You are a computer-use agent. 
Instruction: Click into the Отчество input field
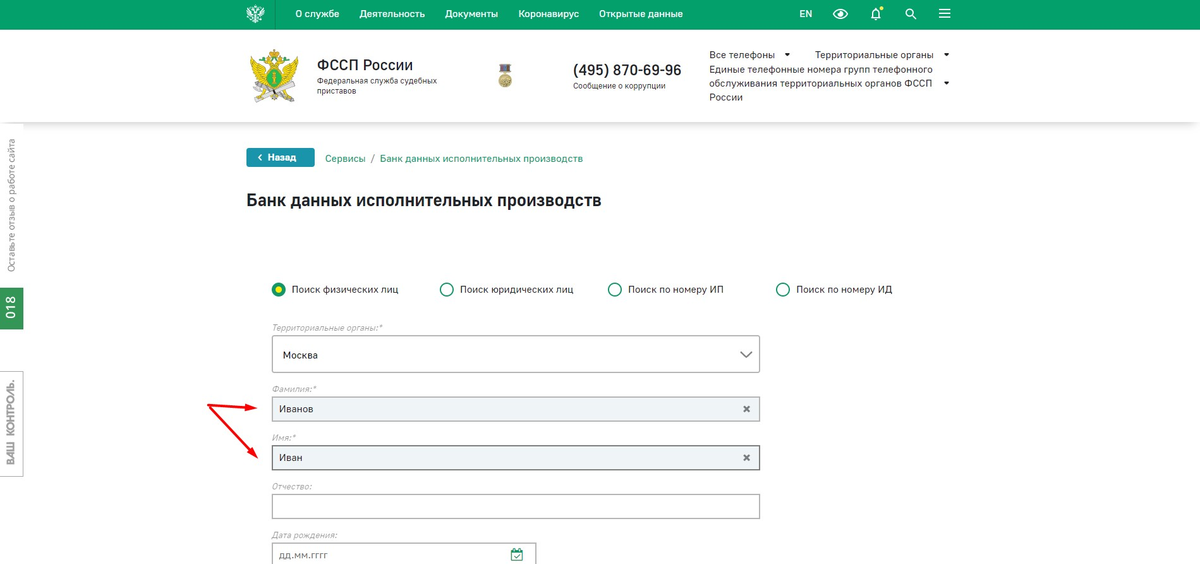[x=515, y=506]
